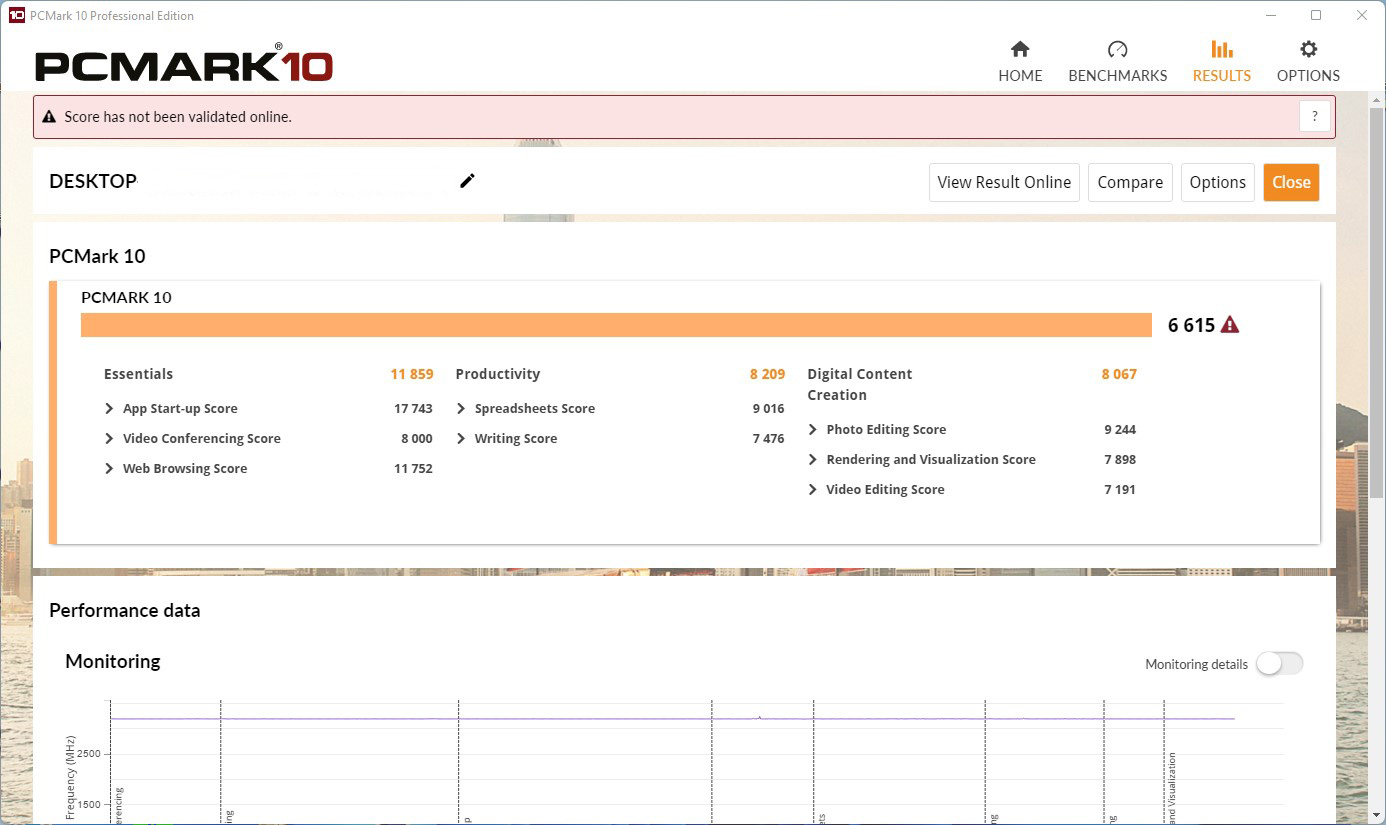
Task: Click the Monitoring section title
Action: pos(112,661)
